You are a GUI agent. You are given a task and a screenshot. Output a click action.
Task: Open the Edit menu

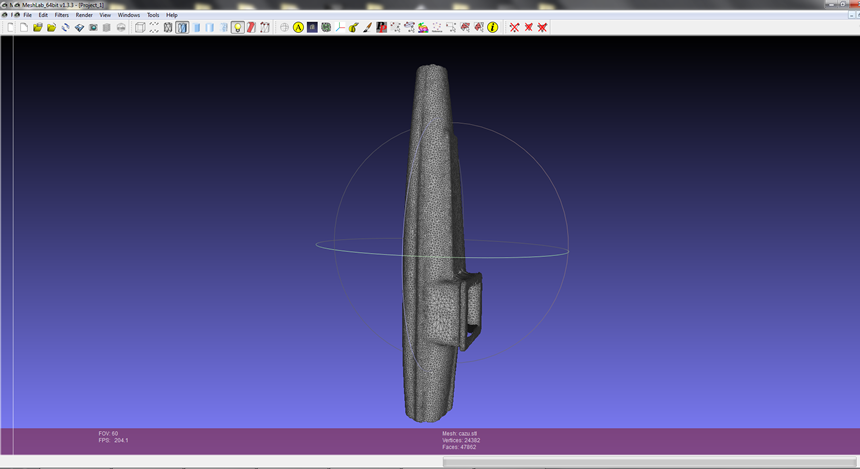pos(43,15)
